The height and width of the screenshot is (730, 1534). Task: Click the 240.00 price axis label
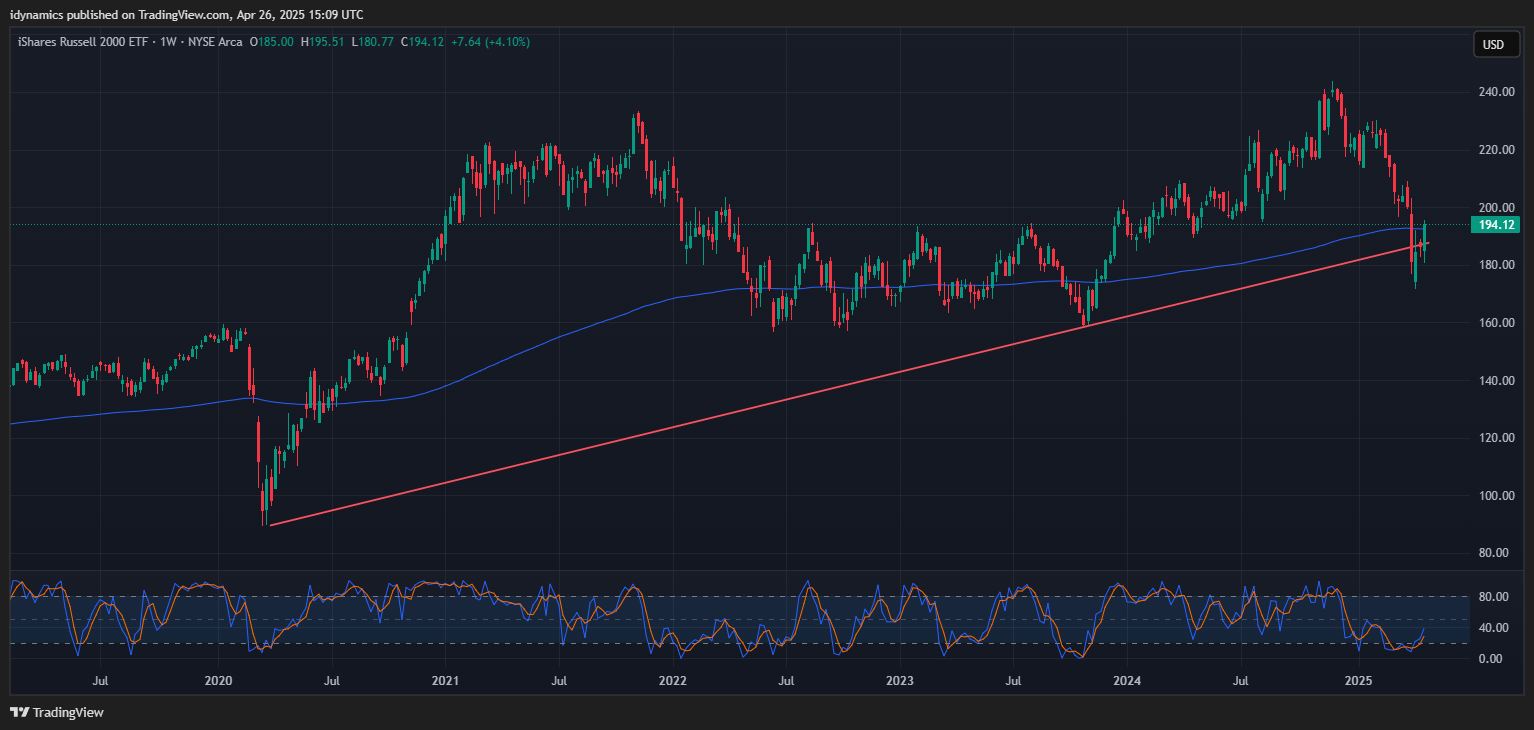pos(1496,92)
